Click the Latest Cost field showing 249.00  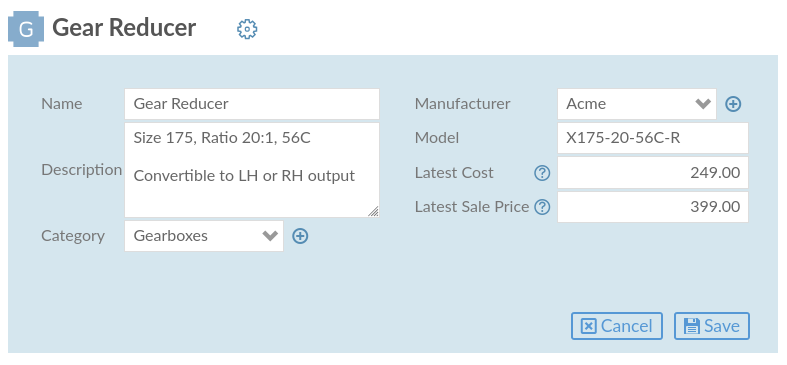point(653,173)
